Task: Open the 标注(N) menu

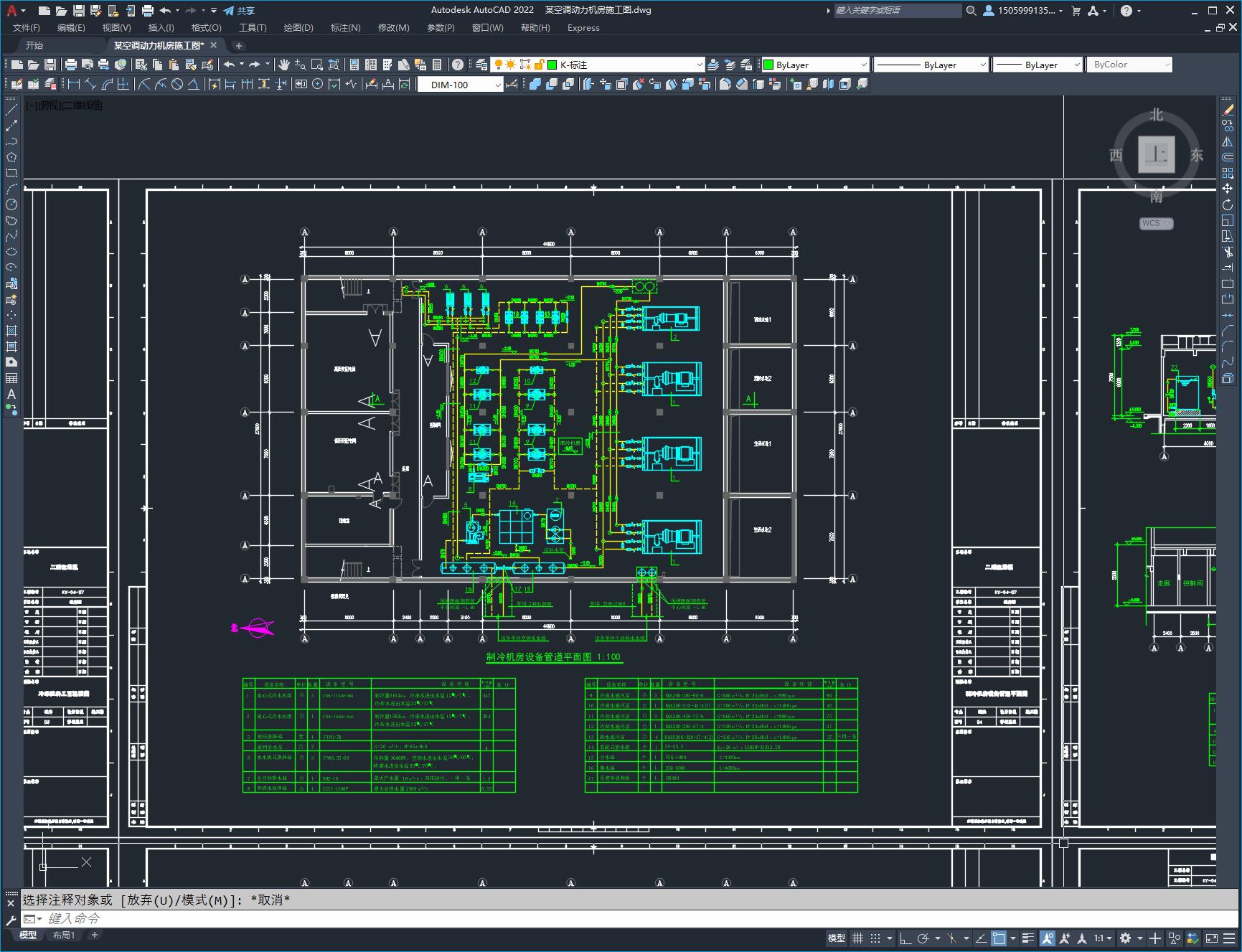Action: (345, 27)
